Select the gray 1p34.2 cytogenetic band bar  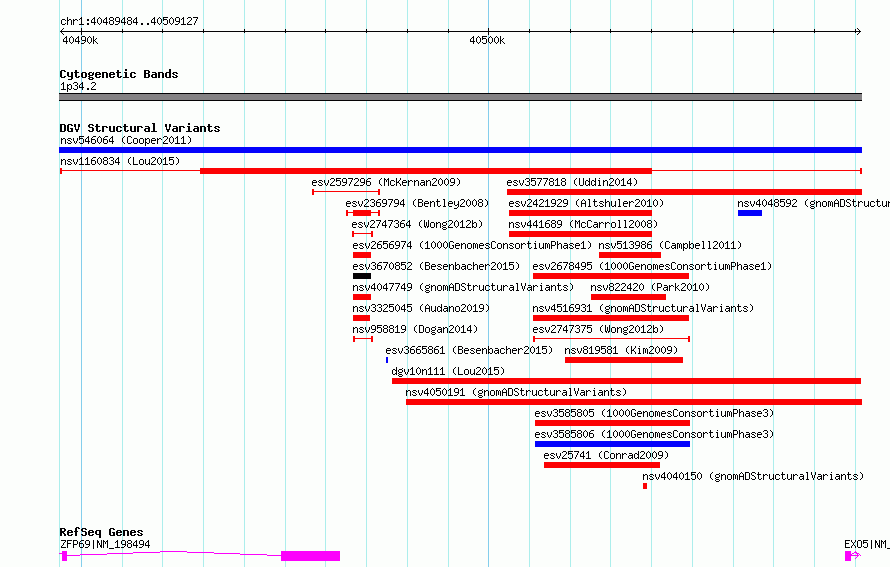[x=460, y=98]
